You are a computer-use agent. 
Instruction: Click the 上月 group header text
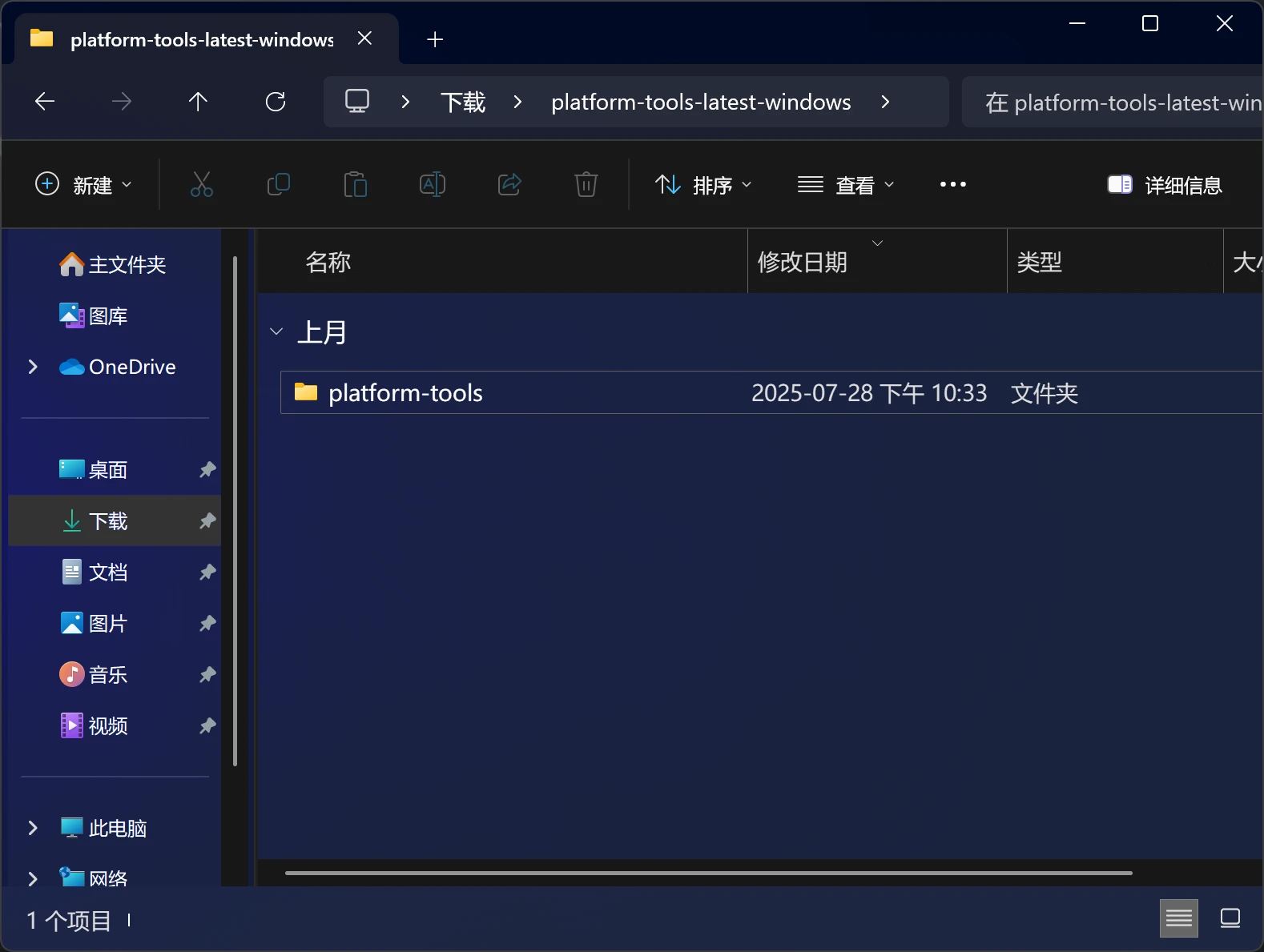[x=322, y=331]
